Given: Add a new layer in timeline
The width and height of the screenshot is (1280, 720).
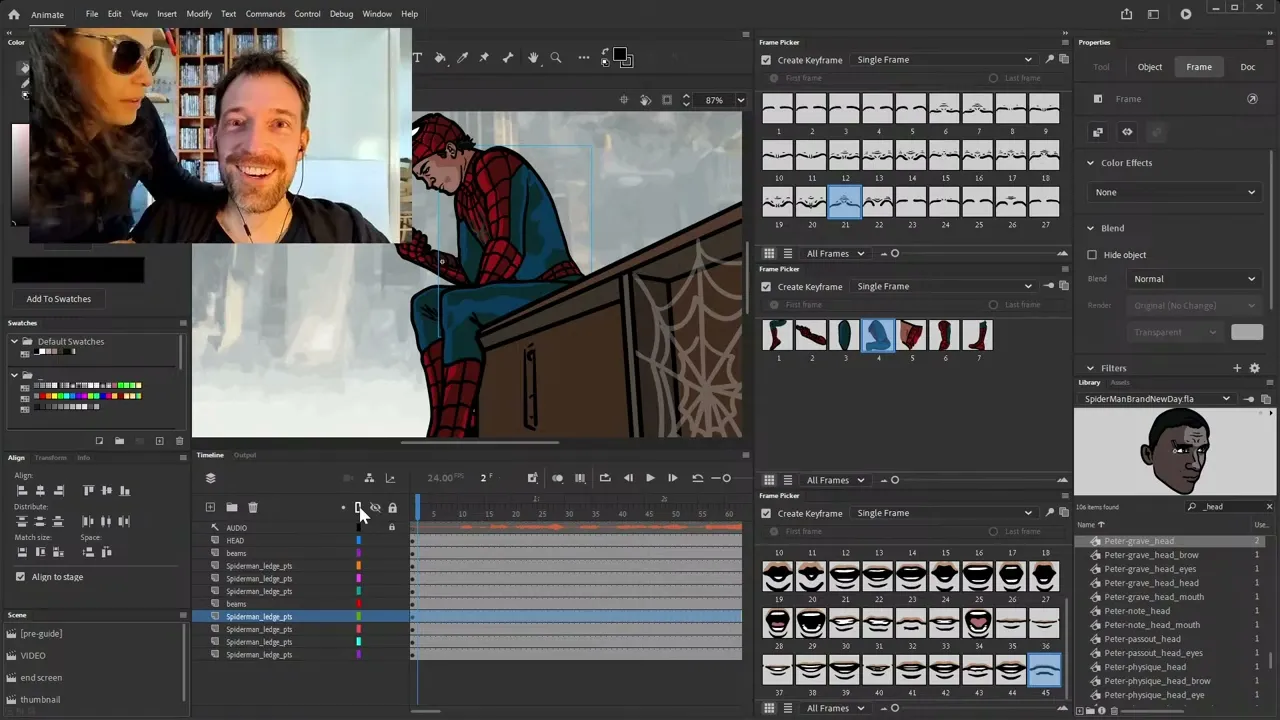Looking at the screenshot, I should coord(210,508).
